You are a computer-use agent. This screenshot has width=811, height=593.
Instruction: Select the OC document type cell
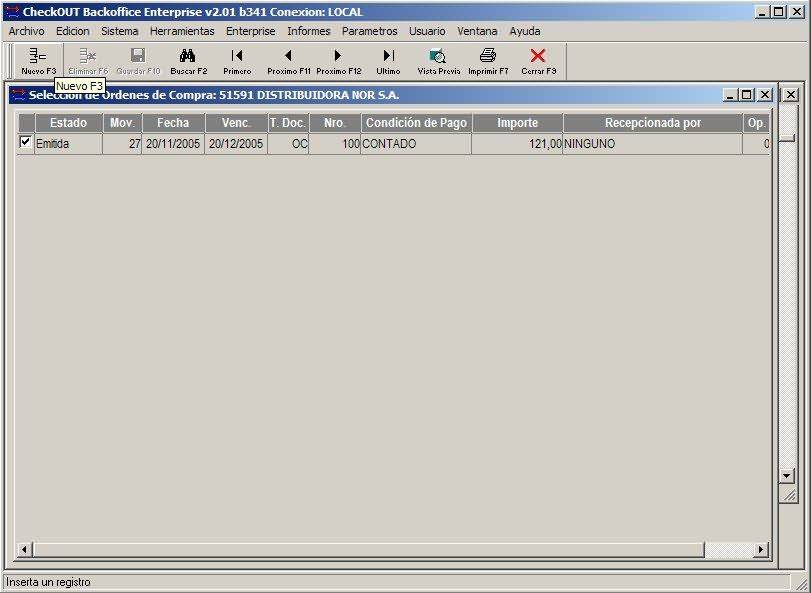288,144
